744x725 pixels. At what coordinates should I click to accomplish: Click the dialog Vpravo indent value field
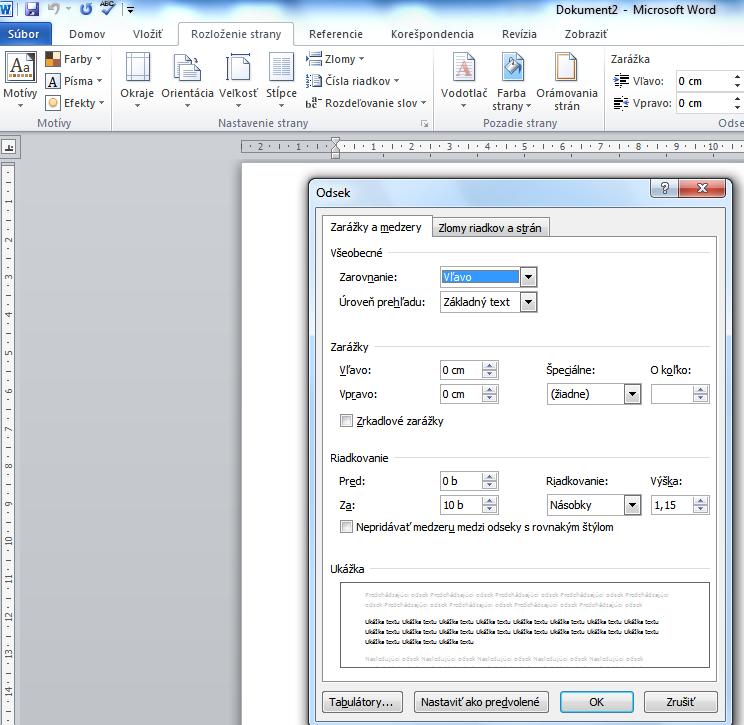[x=461, y=394]
